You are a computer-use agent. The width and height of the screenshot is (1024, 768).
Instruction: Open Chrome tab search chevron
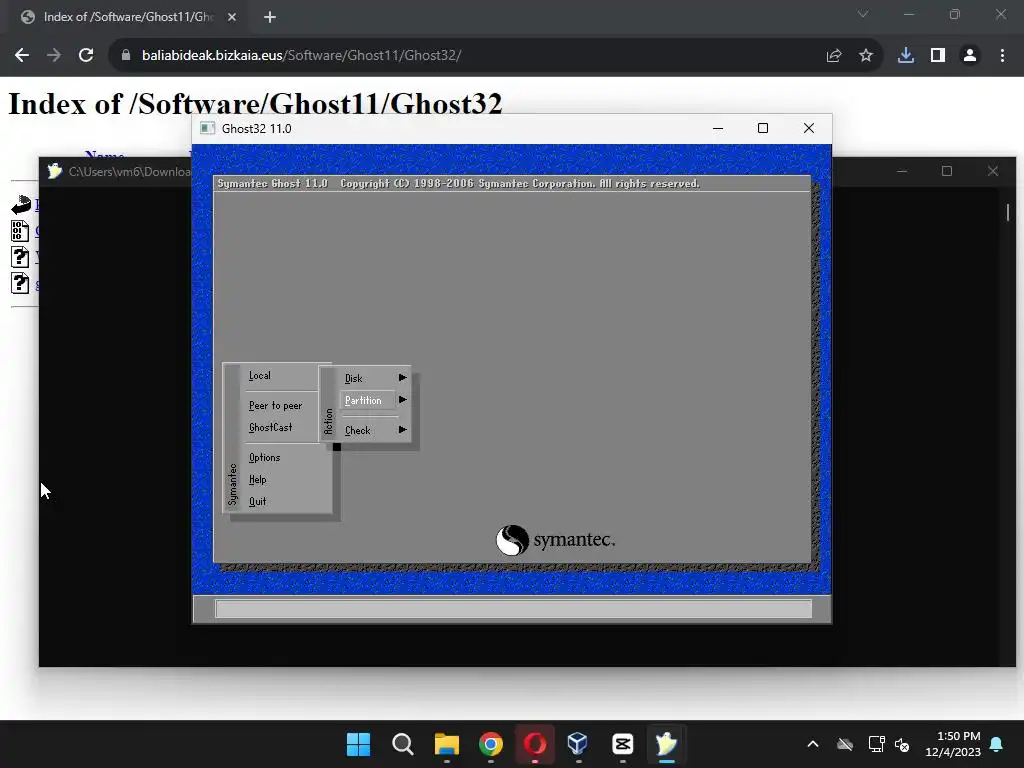click(863, 14)
